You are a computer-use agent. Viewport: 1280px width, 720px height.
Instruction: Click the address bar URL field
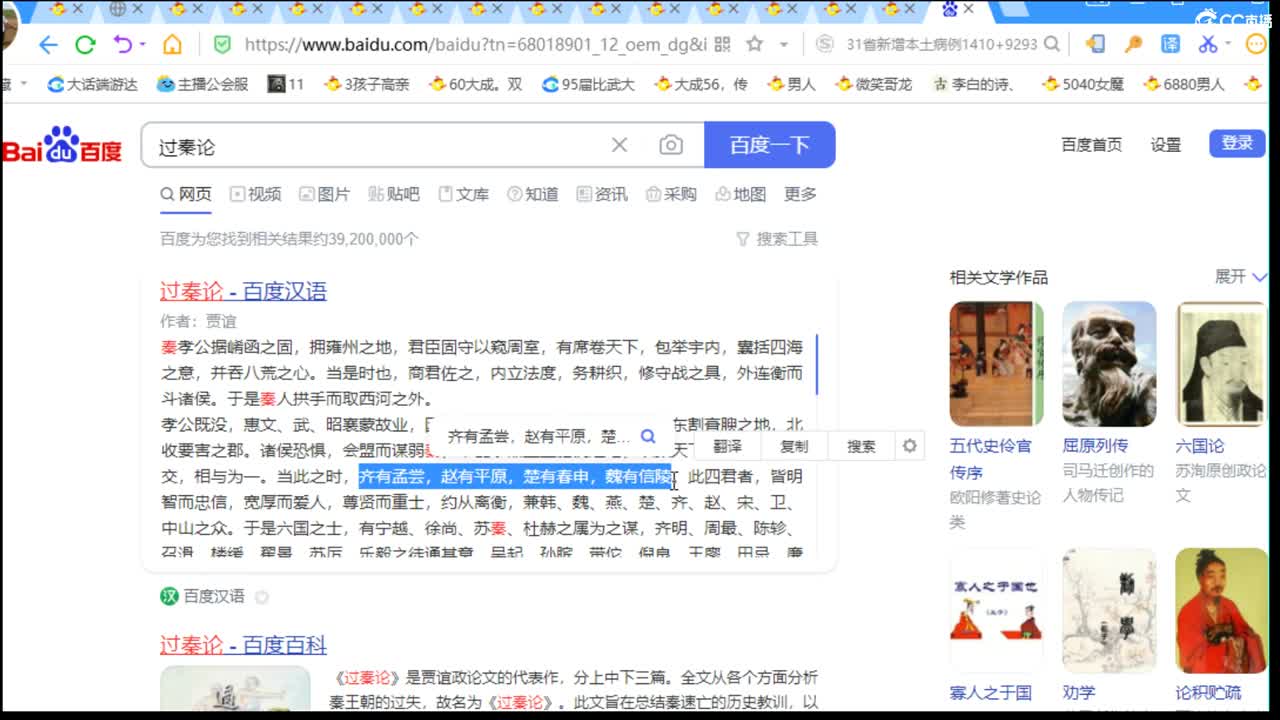pos(475,45)
